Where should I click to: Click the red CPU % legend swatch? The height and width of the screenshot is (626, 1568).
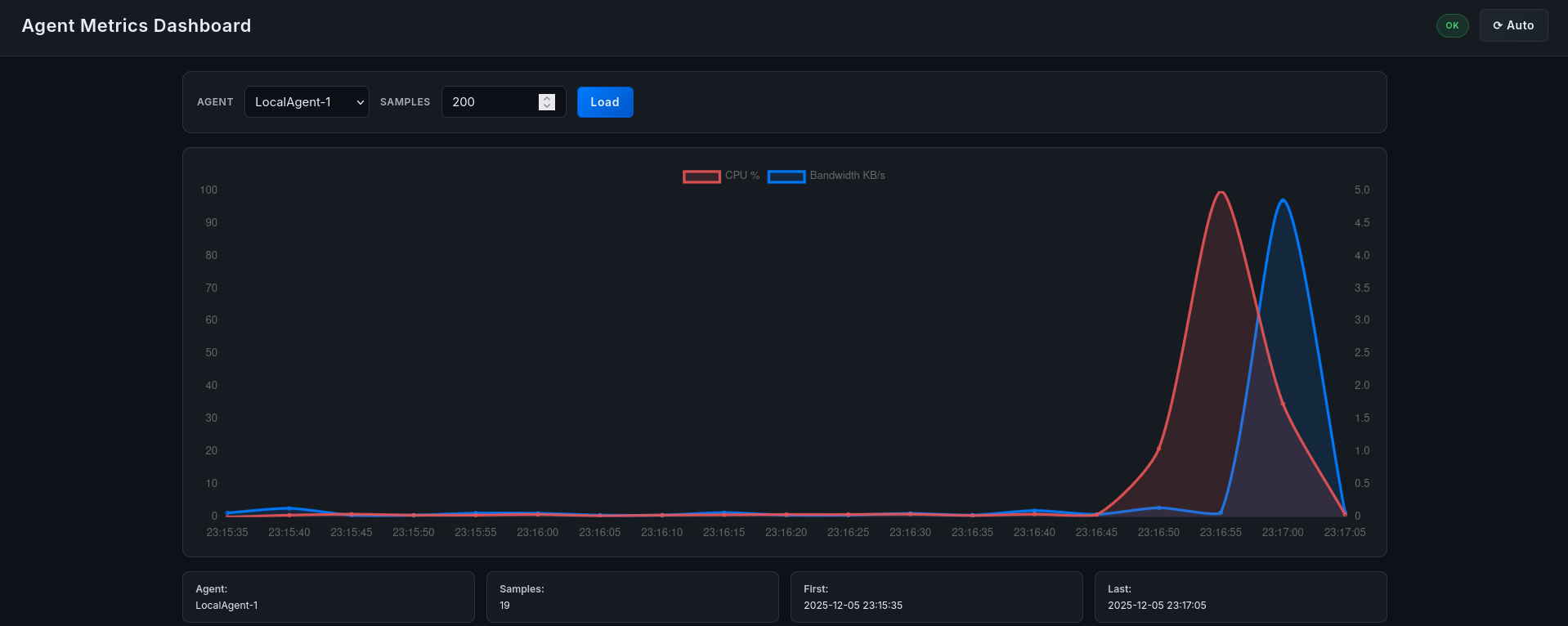(701, 177)
